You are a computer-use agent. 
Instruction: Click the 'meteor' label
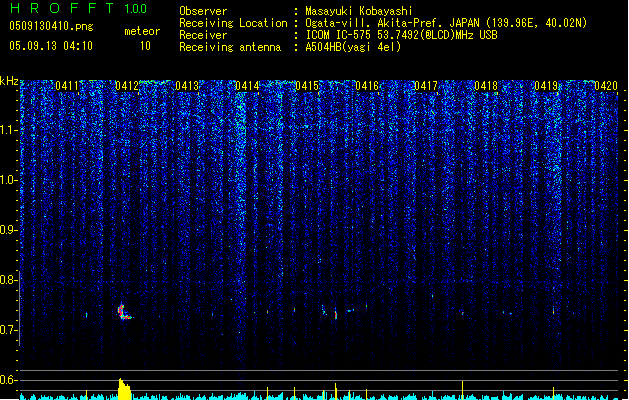(x=142, y=31)
